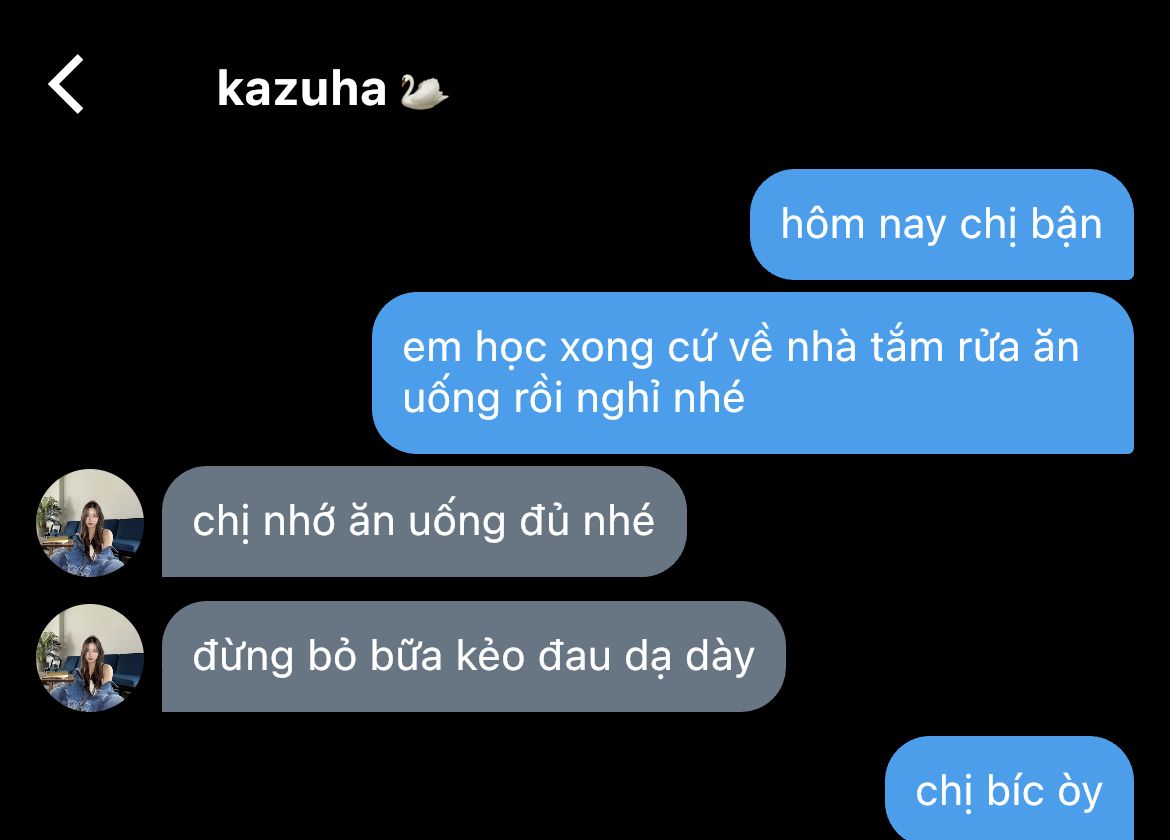
Task: Select the 'hôm nay chị bận' message bubble
Action: [942, 225]
